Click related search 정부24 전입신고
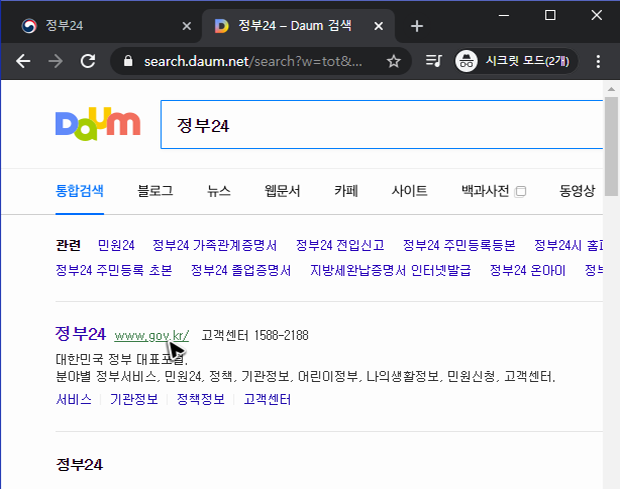The image size is (620, 489). [340, 245]
